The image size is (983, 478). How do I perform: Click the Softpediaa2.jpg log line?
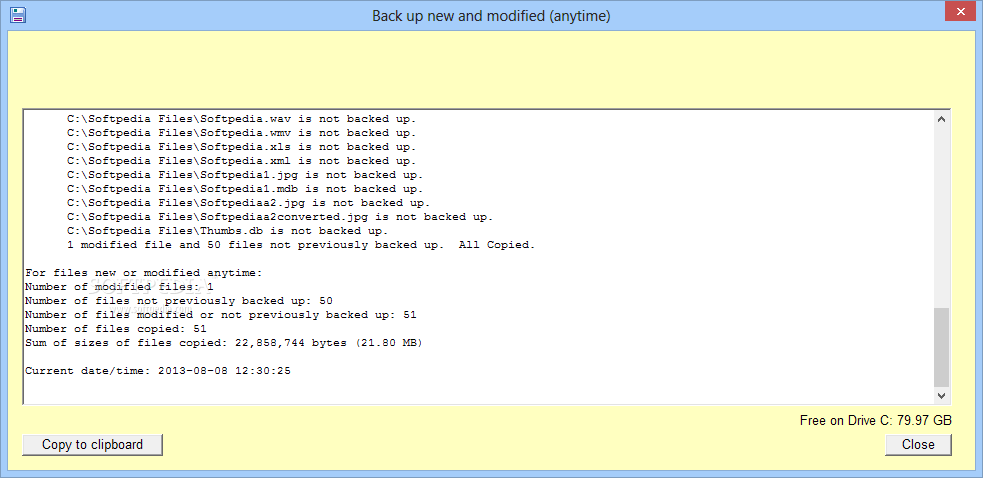tap(249, 203)
